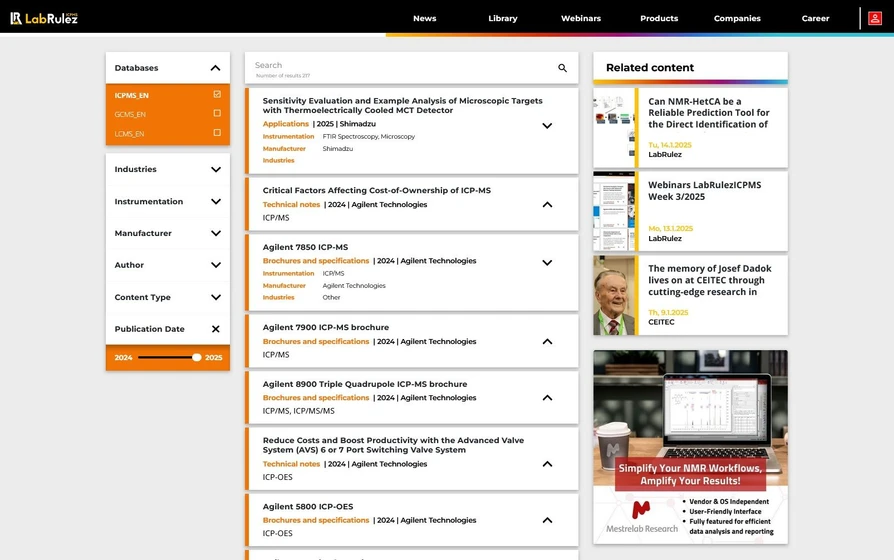Open the Companies menu
The height and width of the screenshot is (560, 894).
(x=737, y=18)
